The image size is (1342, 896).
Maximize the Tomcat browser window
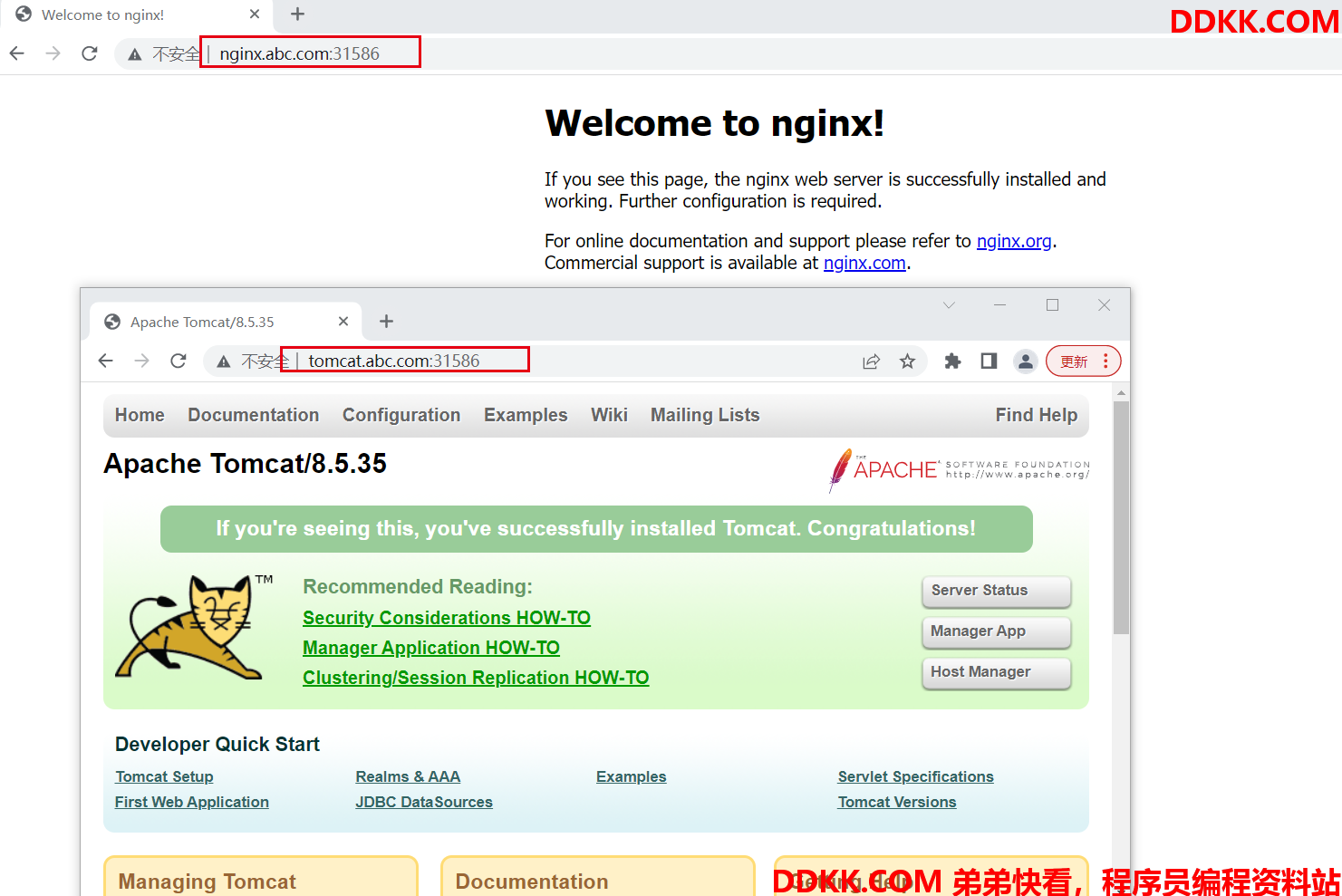1052,305
